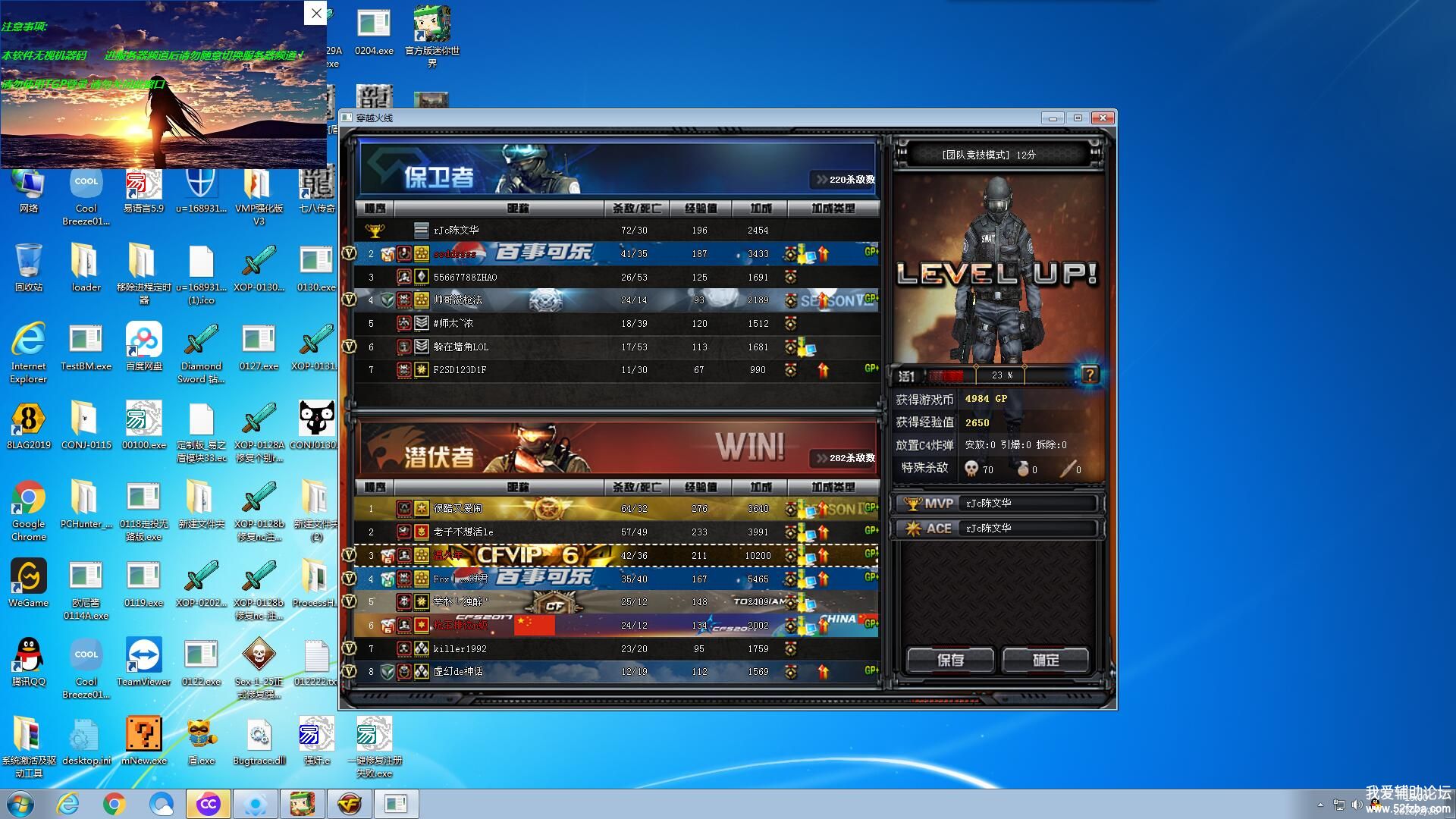The image size is (1456, 819).
Task: Select player row 躲在墙角LOL
Action: 617,347
